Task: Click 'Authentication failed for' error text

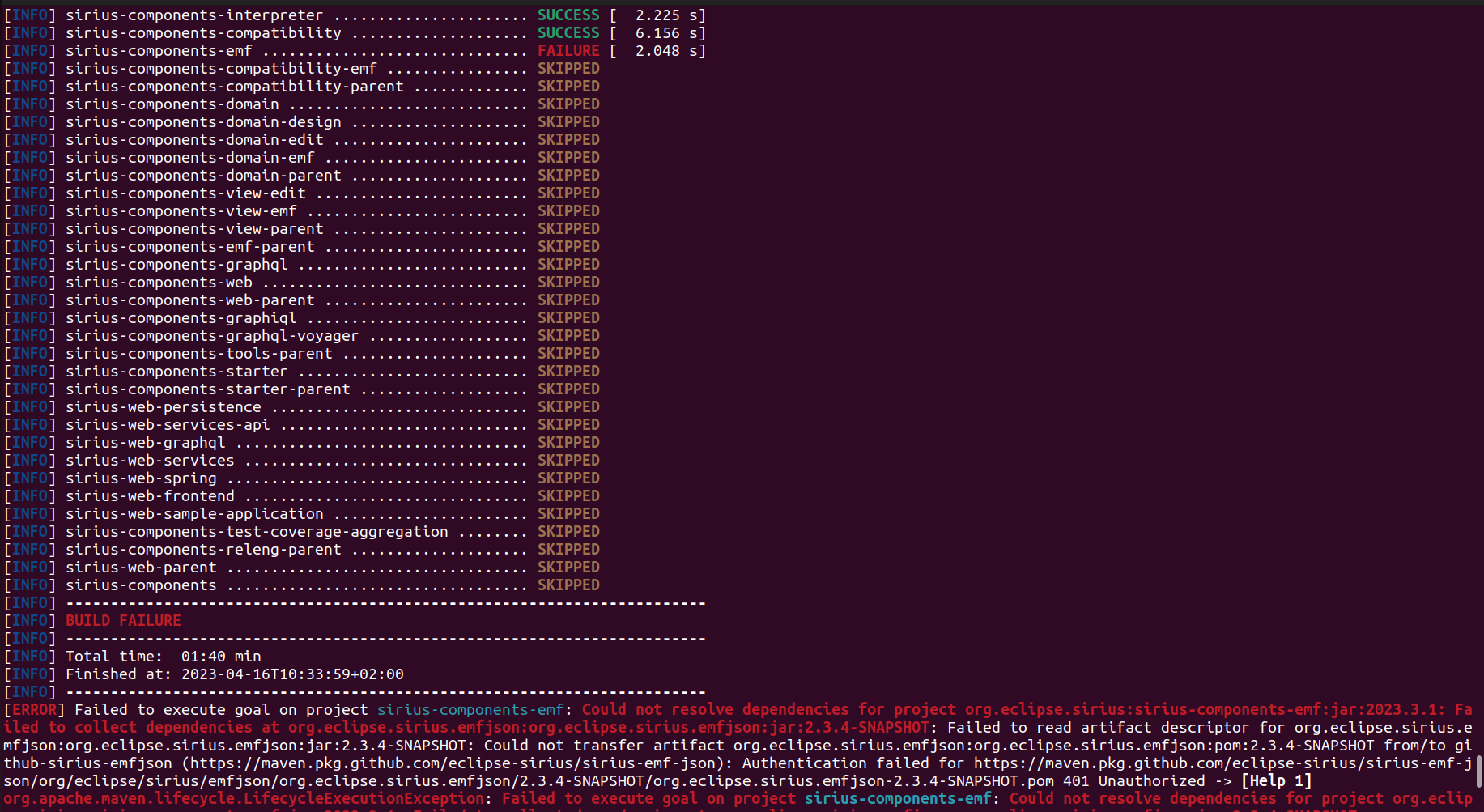Action: point(853,763)
